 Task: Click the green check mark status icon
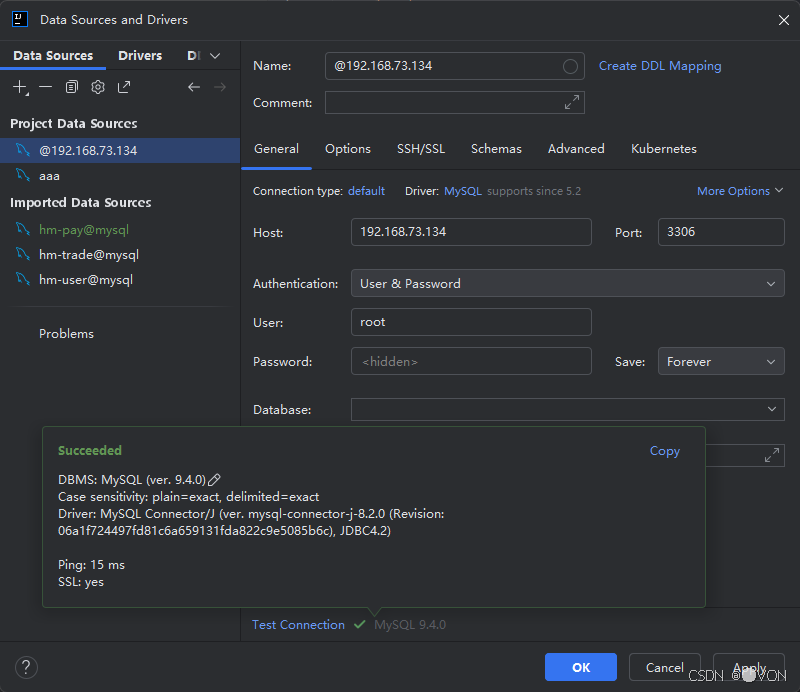pos(360,624)
